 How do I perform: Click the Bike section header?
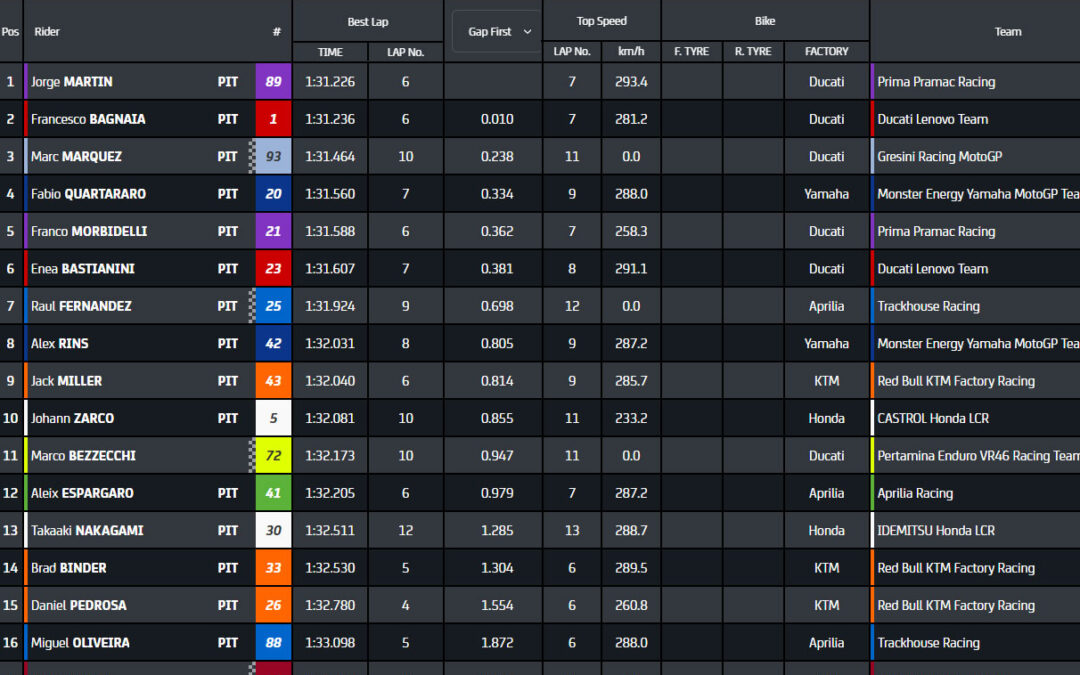[x=763, y=20]
